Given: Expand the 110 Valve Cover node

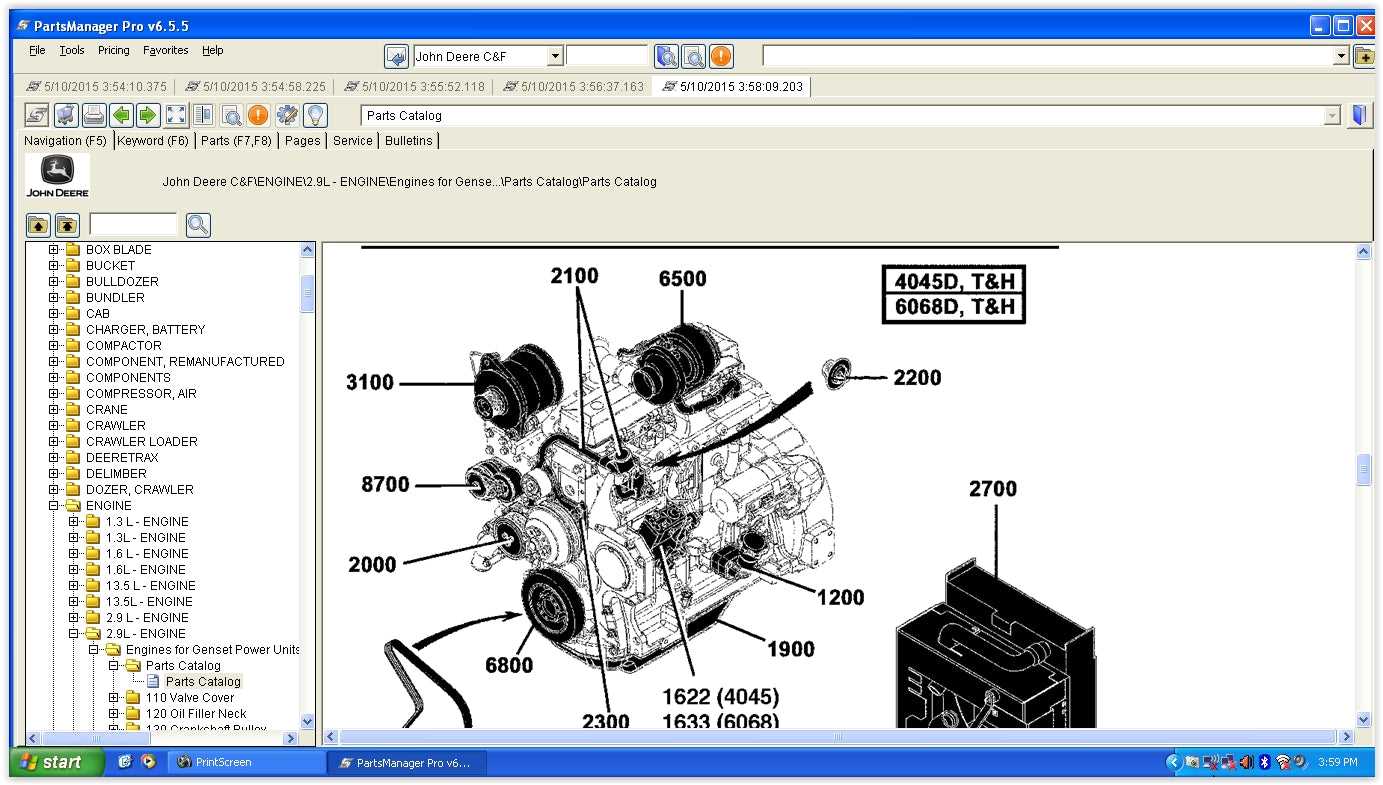Looking at the screenshot, I should pyautogui.click(x=114, y=698).
